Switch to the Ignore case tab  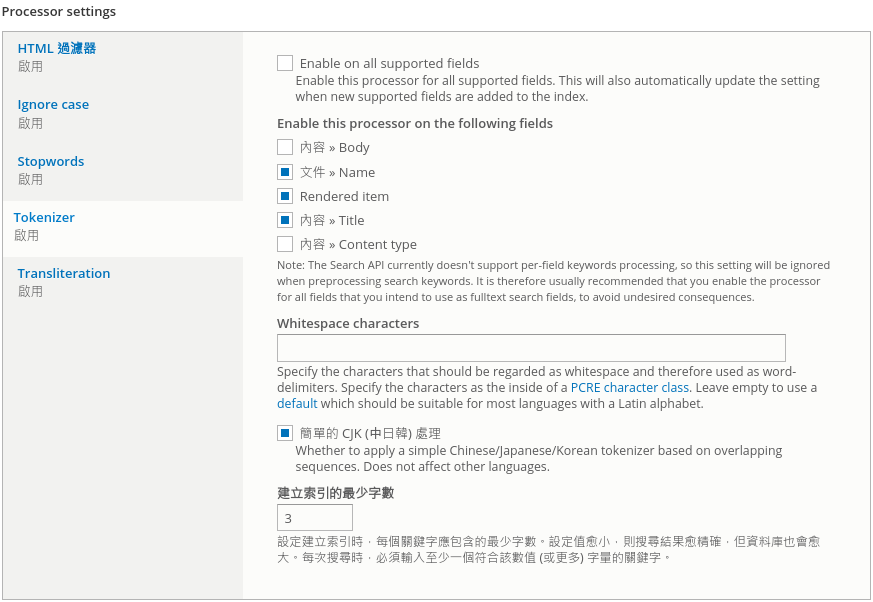point(53,105)
